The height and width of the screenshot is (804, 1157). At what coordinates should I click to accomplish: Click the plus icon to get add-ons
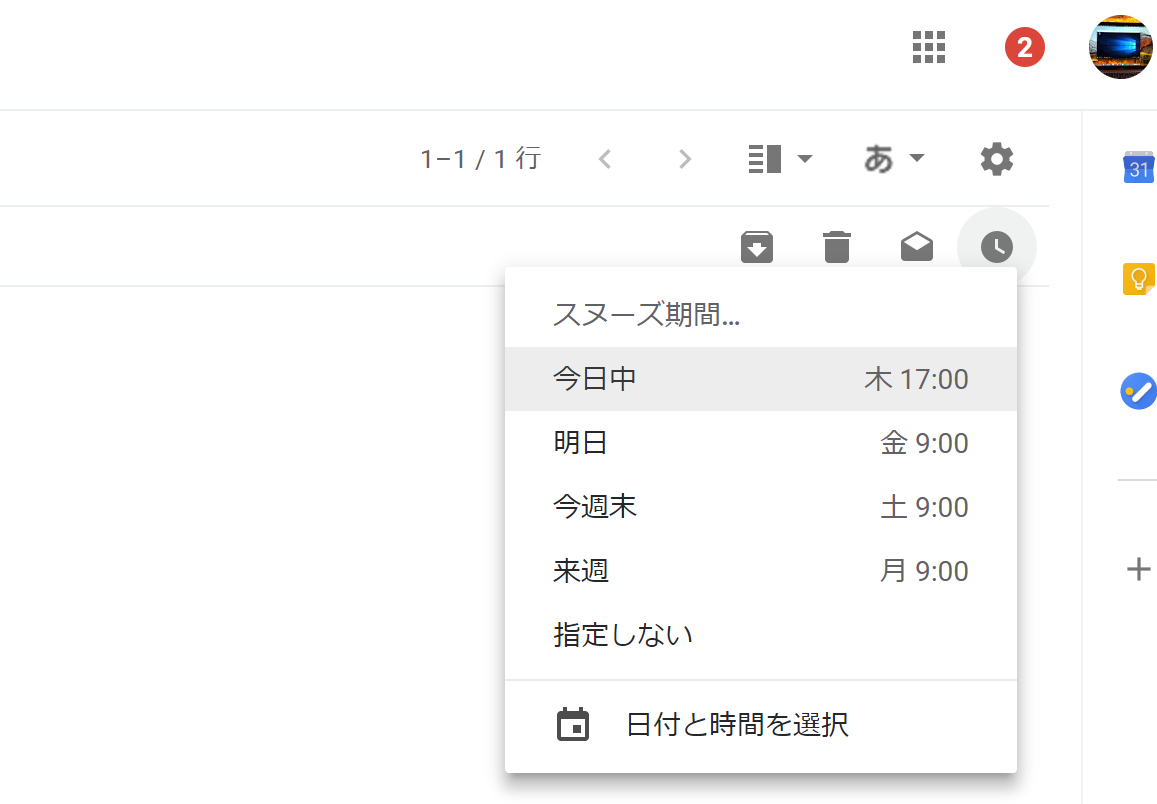tap(1138, 569)
